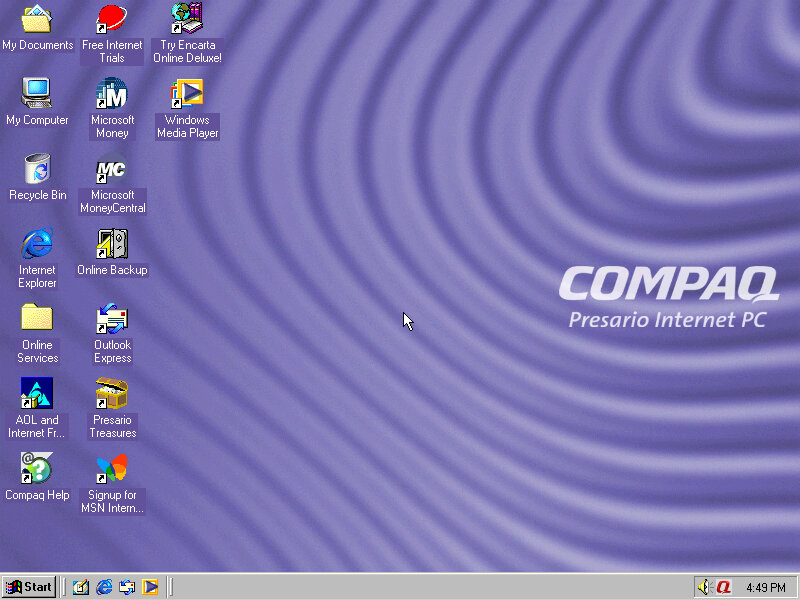Select Windows Media Player desktop shortcut
800x600 pixels.
(187, 94)
